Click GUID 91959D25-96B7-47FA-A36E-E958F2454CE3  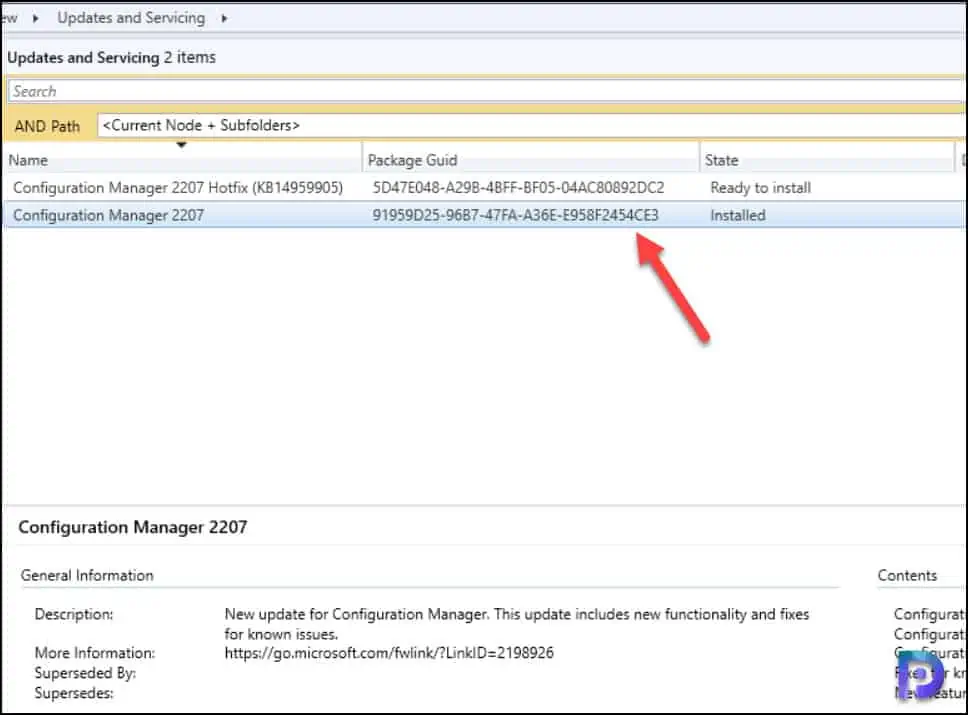(515, 215)
